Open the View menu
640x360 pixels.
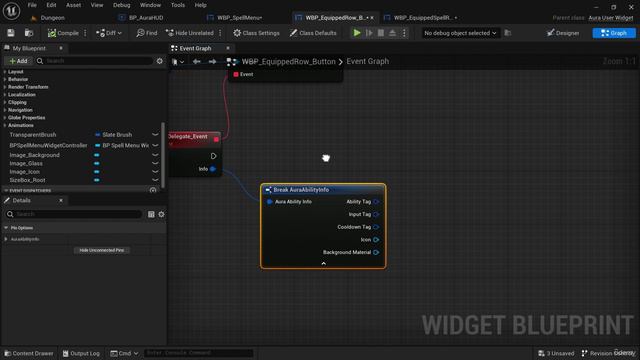coord(97,5)
